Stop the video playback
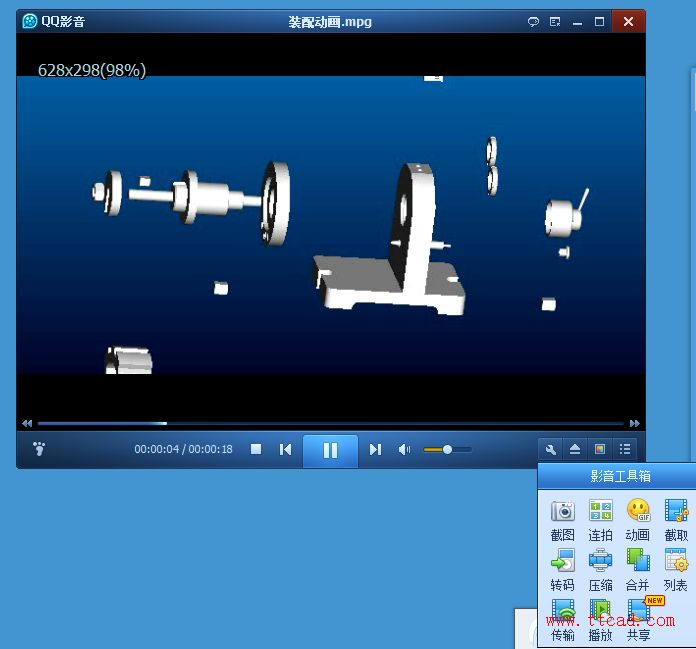The height and width of the screenshot is (649, 696). 256,450
